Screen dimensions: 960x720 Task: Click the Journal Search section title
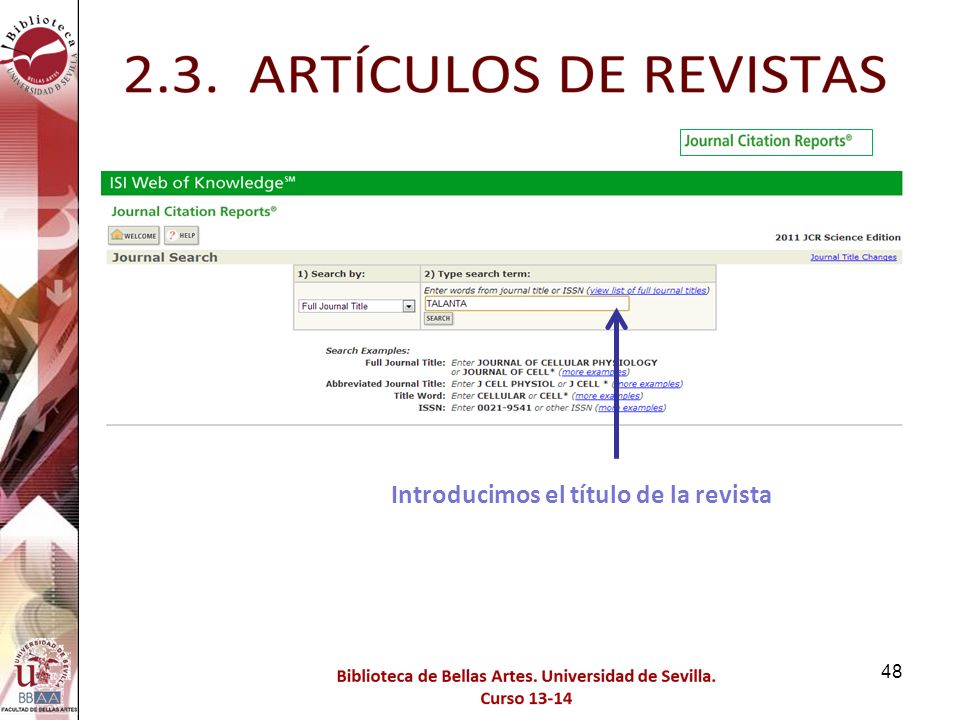coord(164,257)
